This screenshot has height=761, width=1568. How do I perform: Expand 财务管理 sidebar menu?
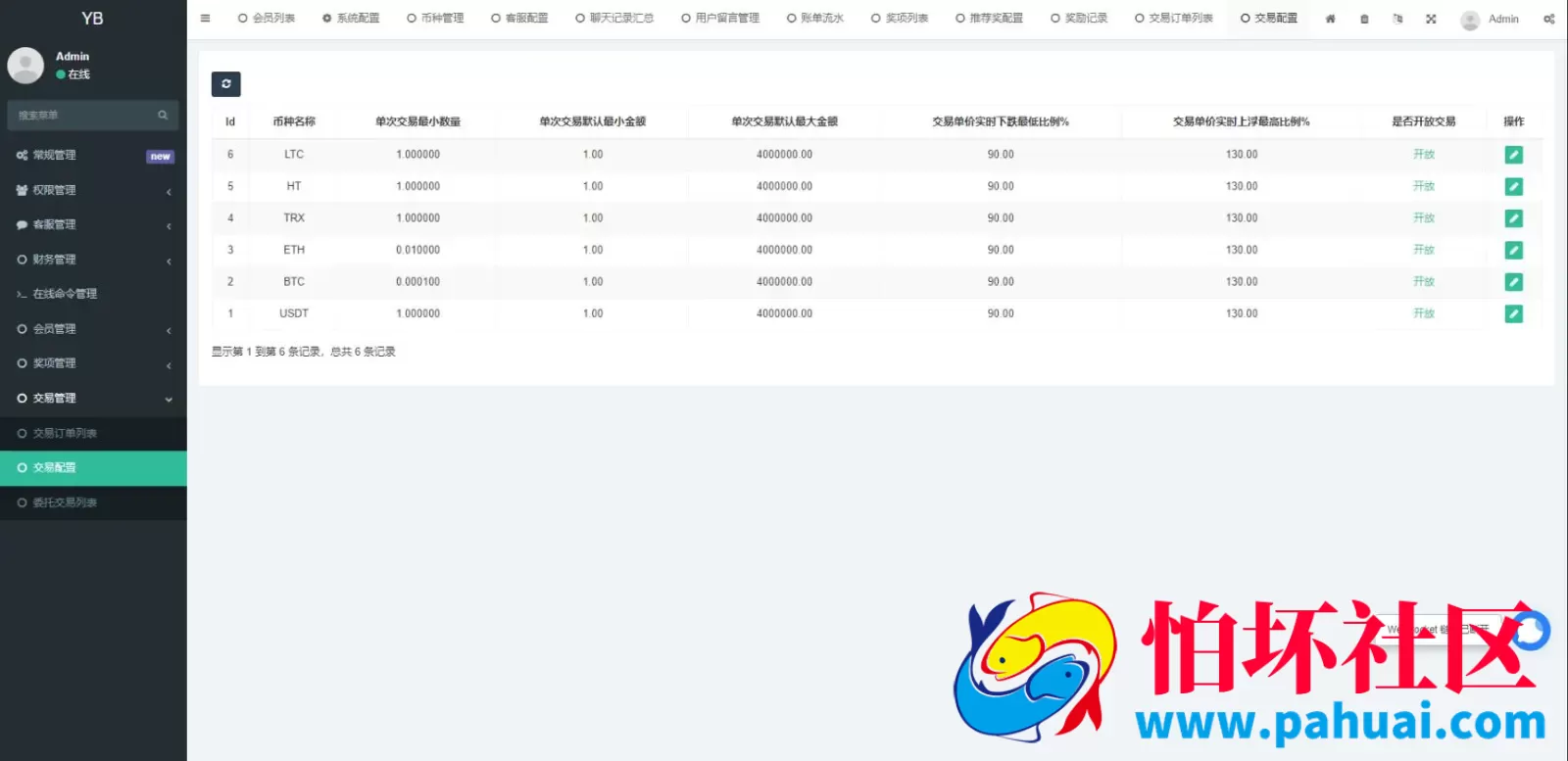pyautogui.click(x=93, y=260)
